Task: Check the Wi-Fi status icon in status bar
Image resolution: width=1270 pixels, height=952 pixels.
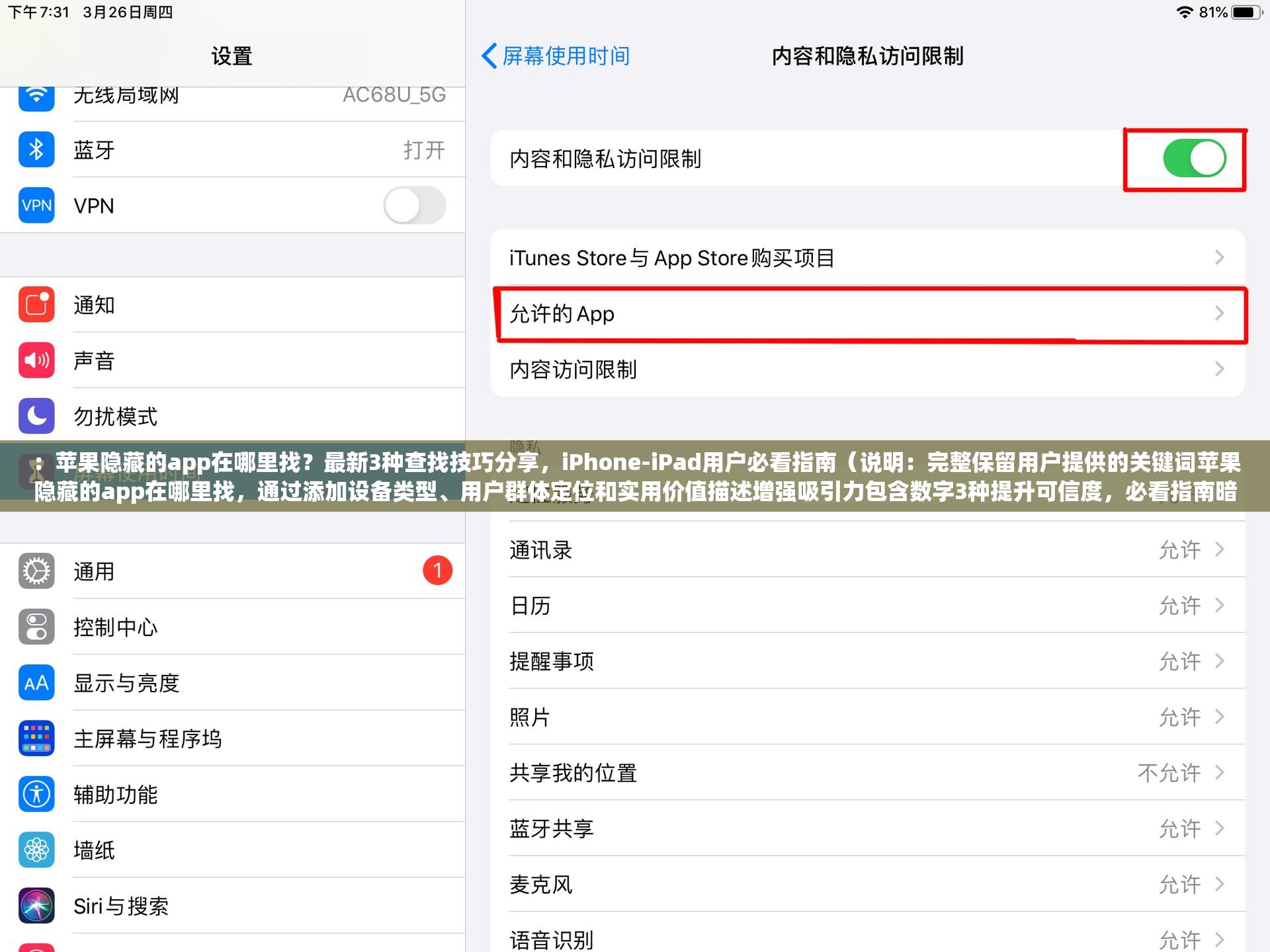Action: coord(1184,12)
